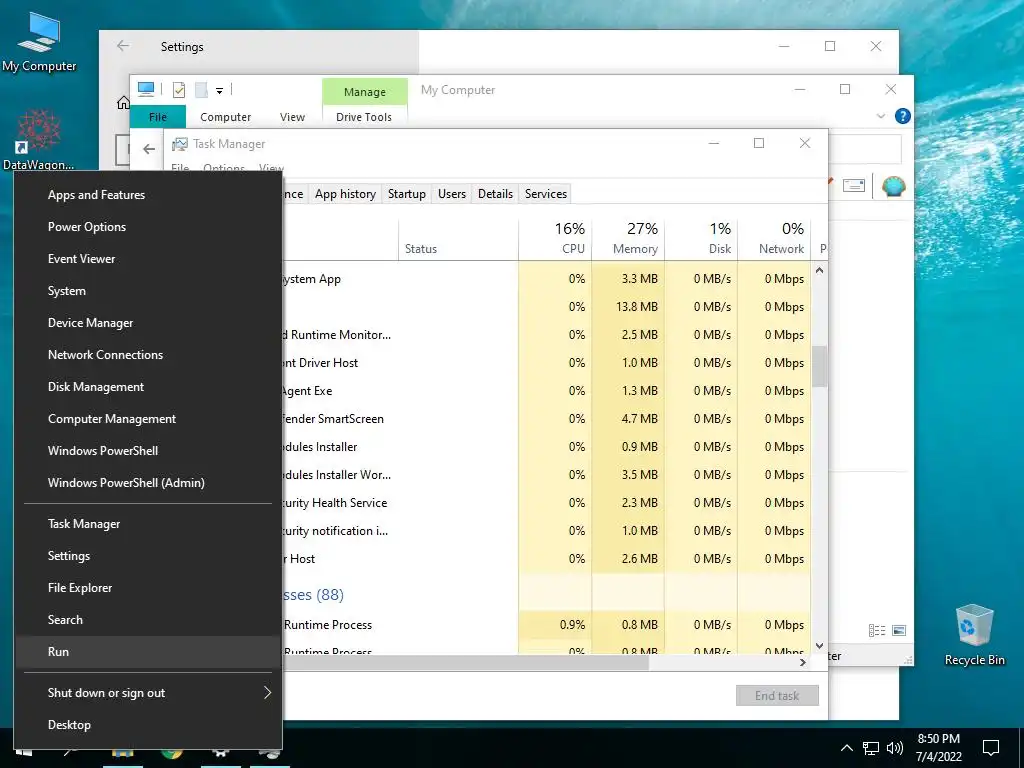1024x768 pixels.
Task: Switch to the App history tab
Action: [345, 194]
